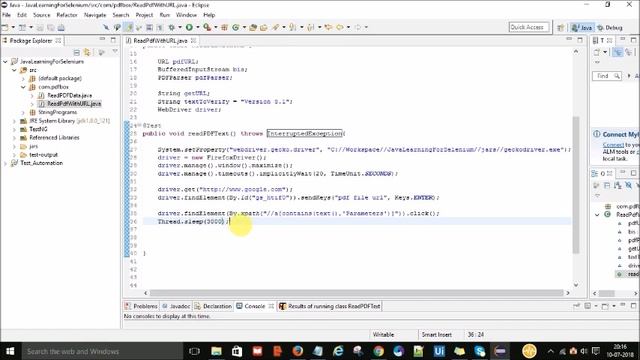Click Collapse All in Package Explorer
Screen dimensions: 640x360
[76, 52]
